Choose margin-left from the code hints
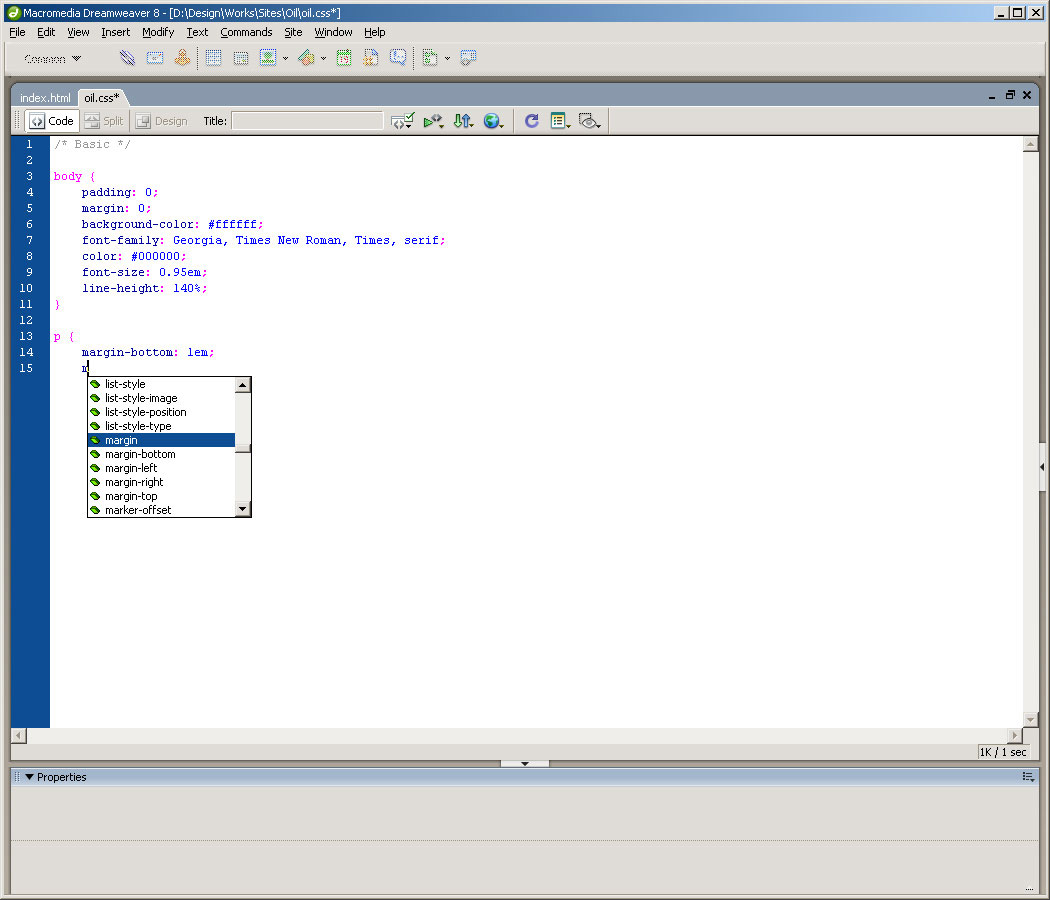The width and height of the screenshot is (1050, 900). coord(161,468)
